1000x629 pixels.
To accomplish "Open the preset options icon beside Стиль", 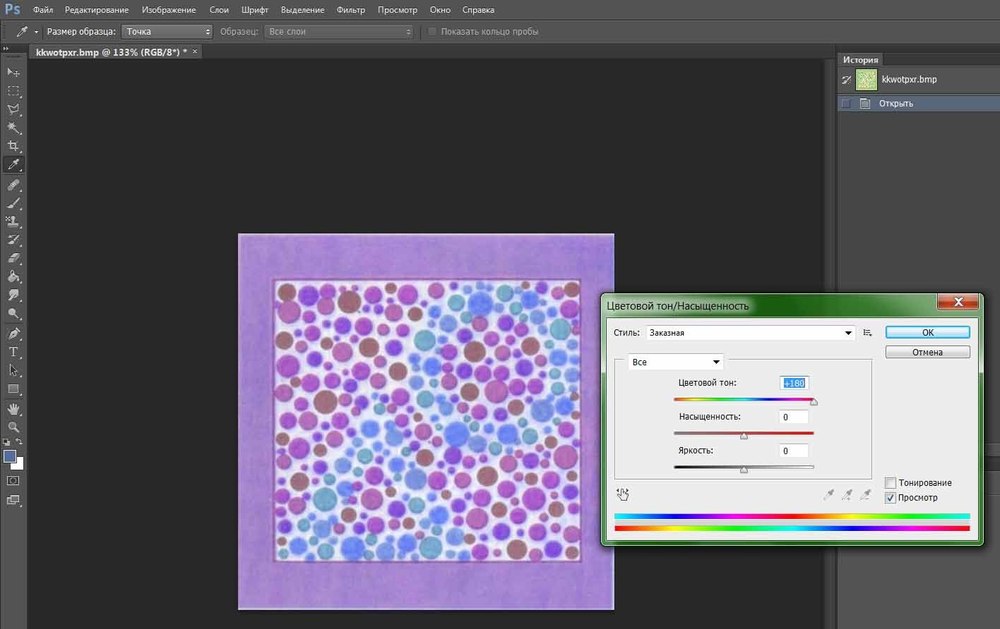I will click(x=868, y=333).
